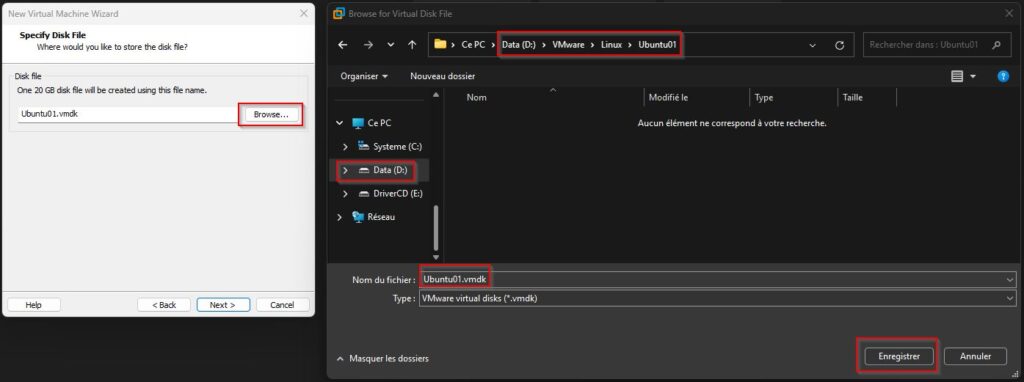Expand the Systeme (C:) node
This screenshot has height=382, width=1024.
(x=345, y=147)
